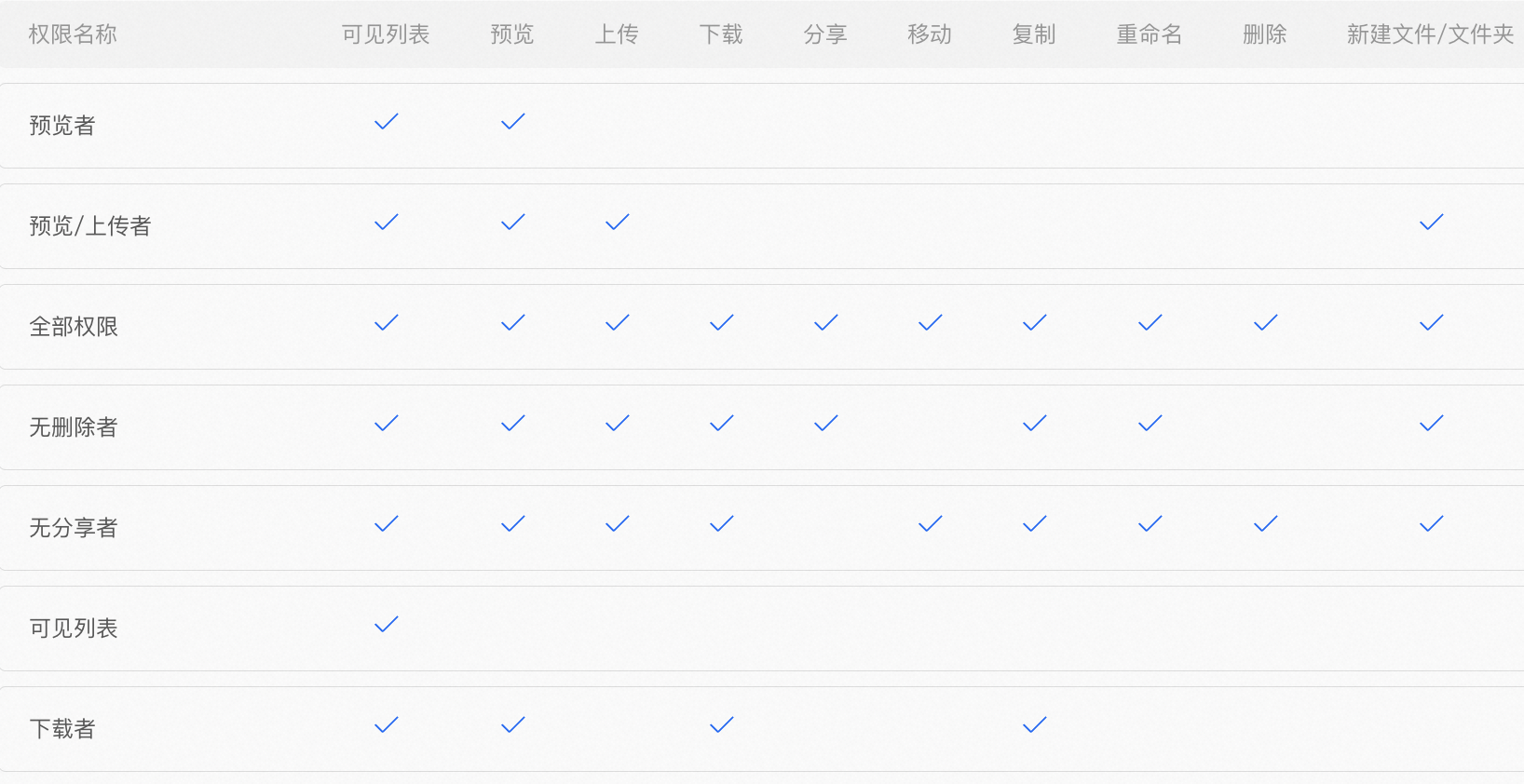The height and width of the screenshot is (784, 1524).
Task: Click the 复制 checkmark in 下载者 row
Action: 1035,724
